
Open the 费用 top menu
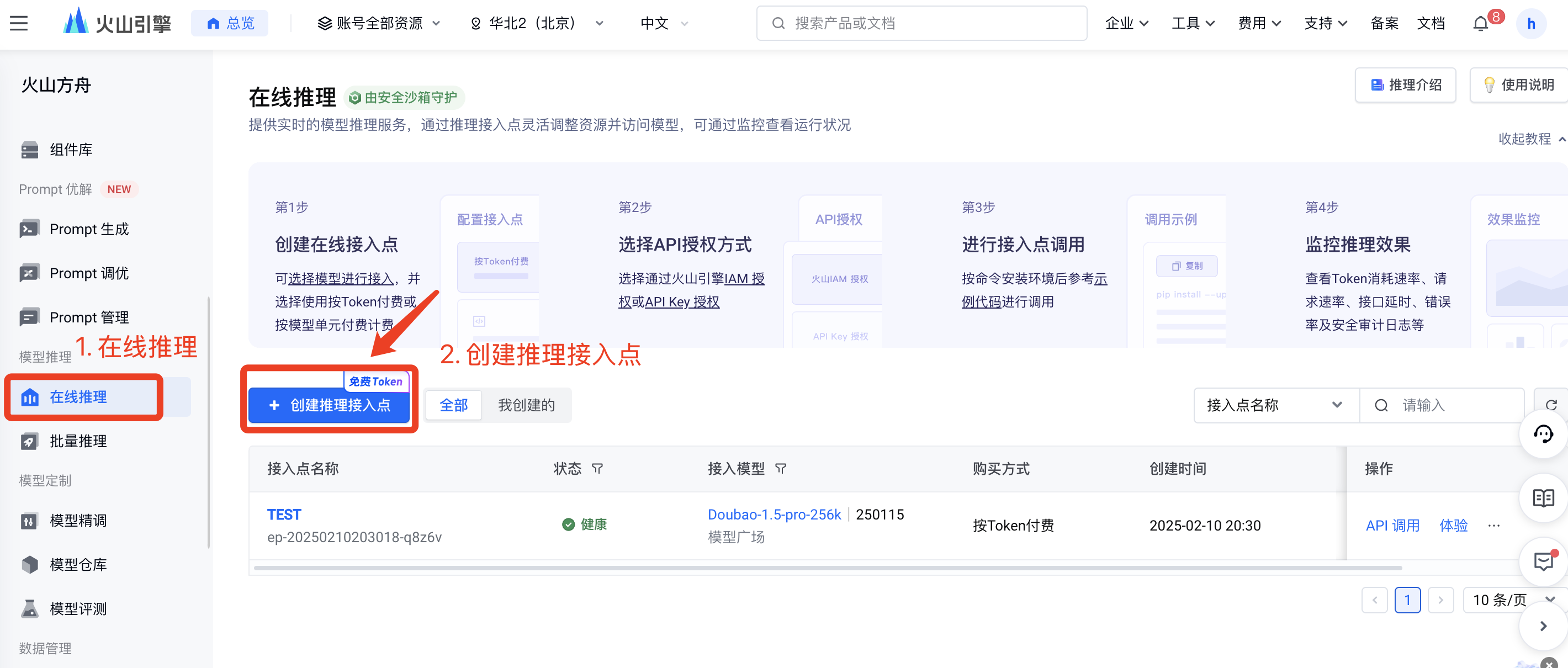(1259, 24)
